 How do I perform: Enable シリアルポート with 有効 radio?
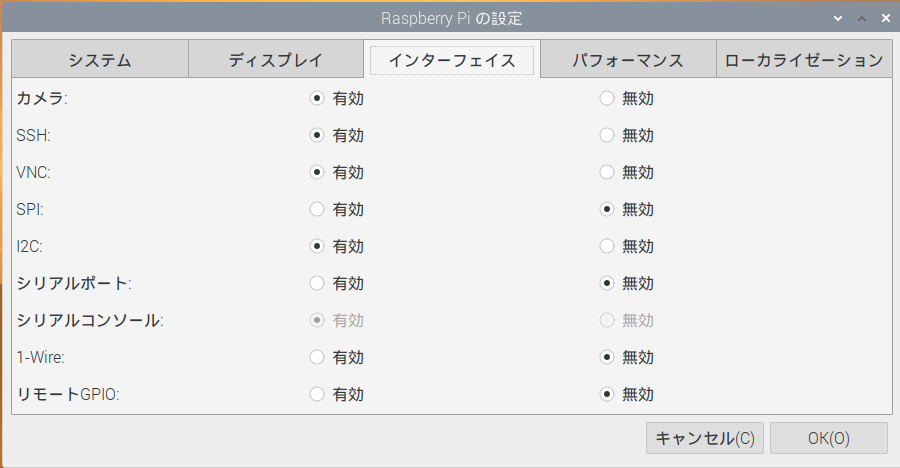pos(317,283)
